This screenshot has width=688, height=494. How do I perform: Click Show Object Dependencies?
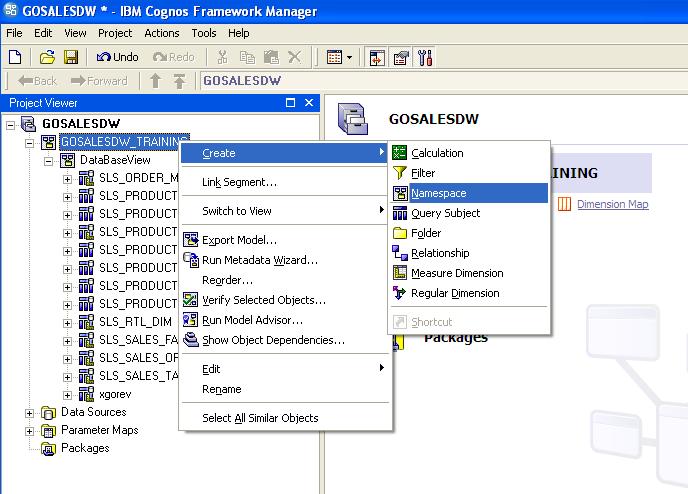point(285,340)
